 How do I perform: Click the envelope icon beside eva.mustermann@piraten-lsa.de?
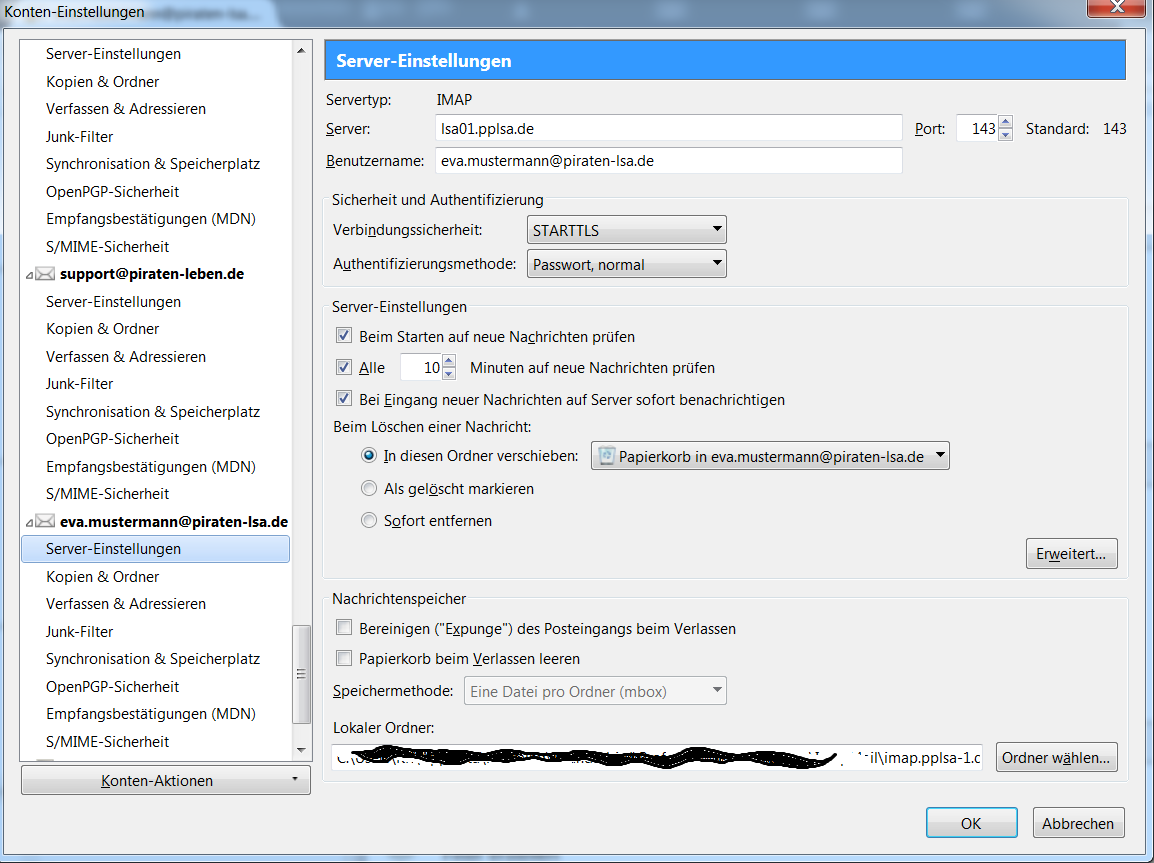point(45,522)
